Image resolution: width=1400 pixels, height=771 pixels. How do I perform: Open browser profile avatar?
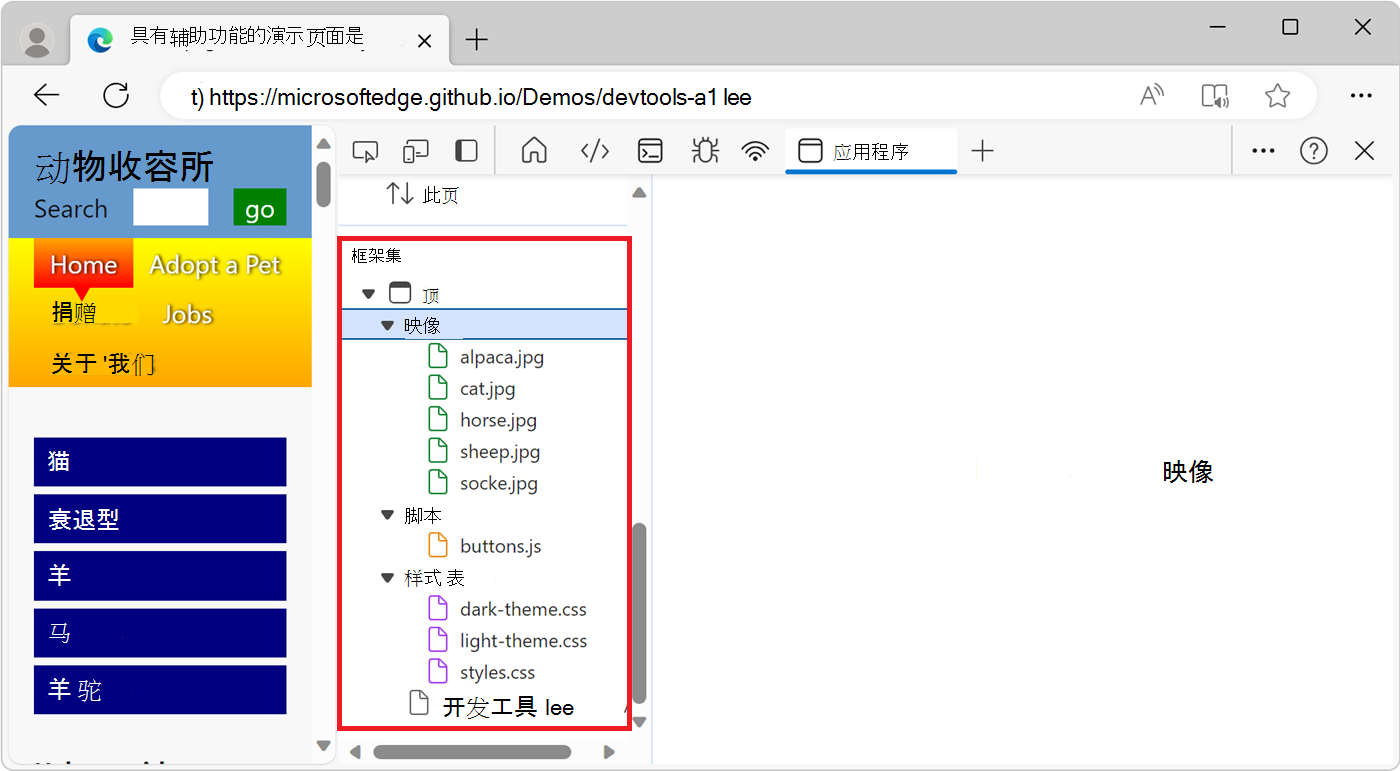(38, 40)
